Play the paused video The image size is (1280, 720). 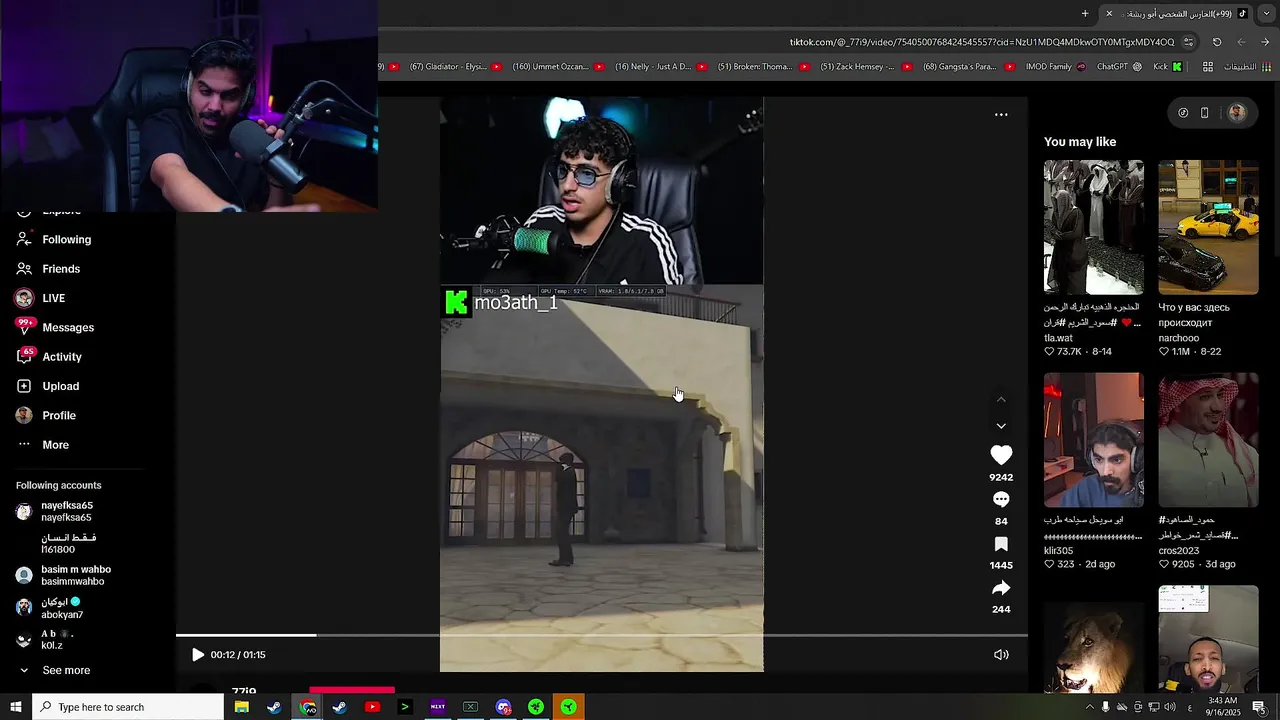197,655
